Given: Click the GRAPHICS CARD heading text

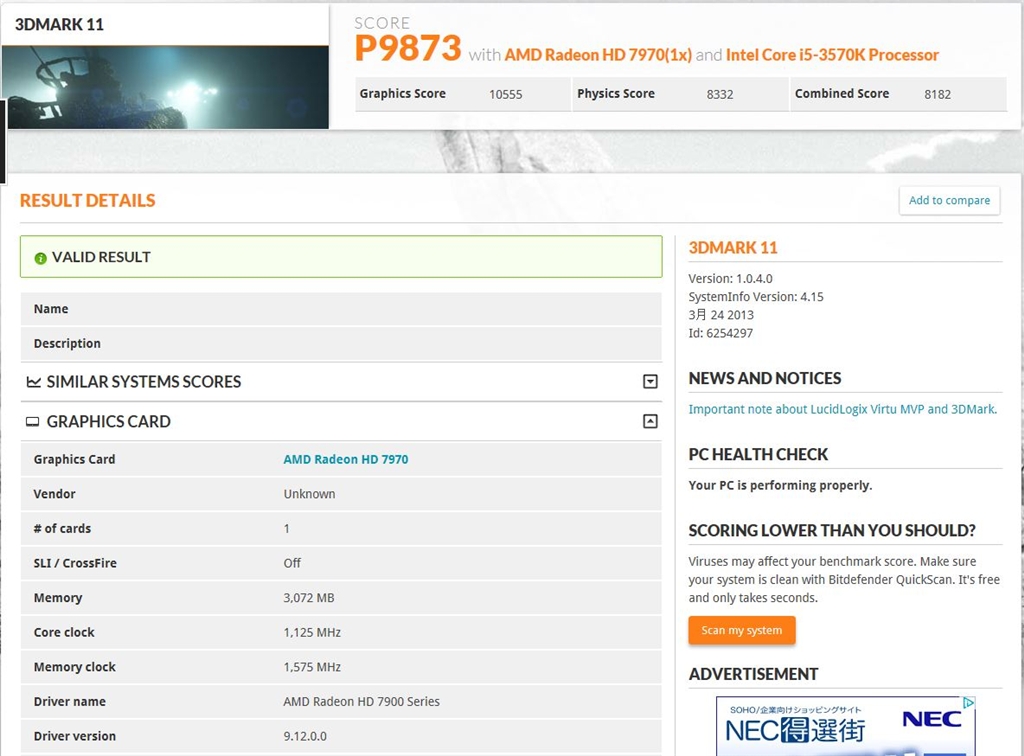Looking at the screenshot, I should point(108,422).
